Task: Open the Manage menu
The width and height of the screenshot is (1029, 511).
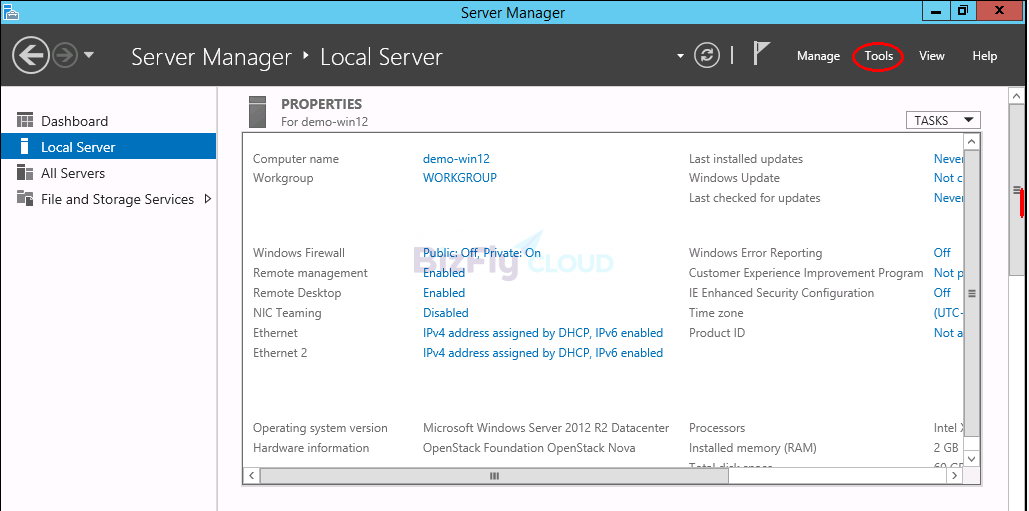Action: (x=818, y=56)
